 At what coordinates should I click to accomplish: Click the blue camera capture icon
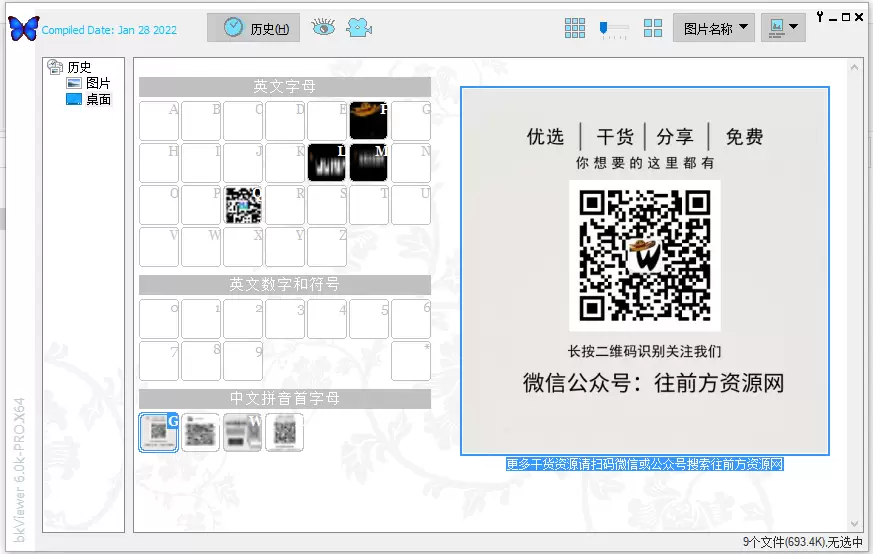[359, 27]
